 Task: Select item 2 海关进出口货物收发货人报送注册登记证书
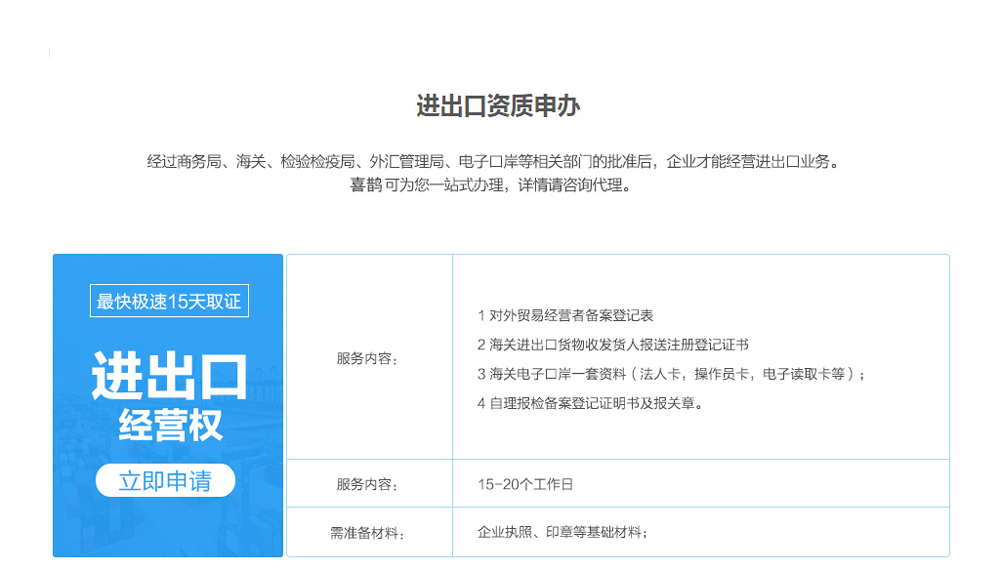613,344
